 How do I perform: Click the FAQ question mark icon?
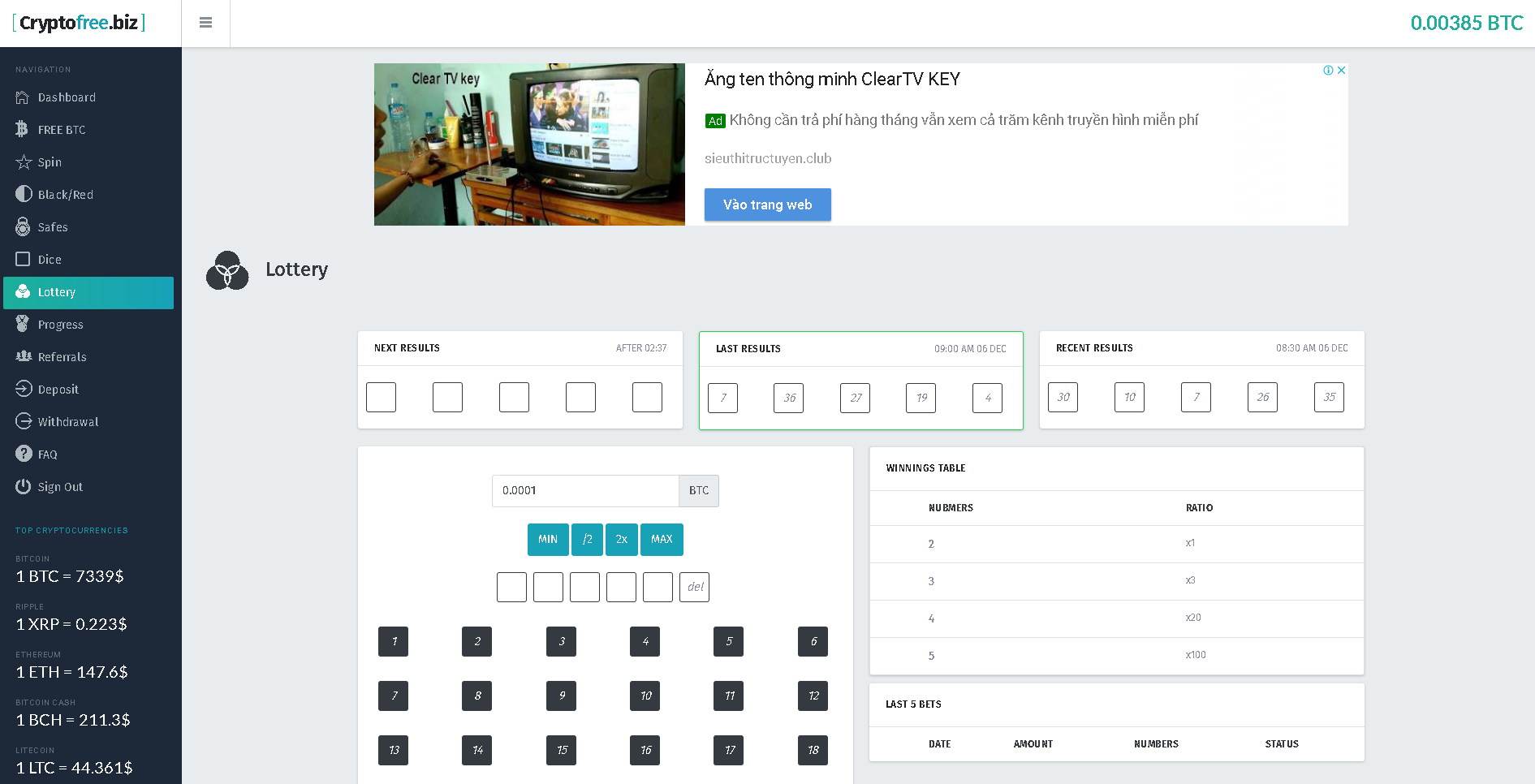pyautogui.click(x=23, y=454)
